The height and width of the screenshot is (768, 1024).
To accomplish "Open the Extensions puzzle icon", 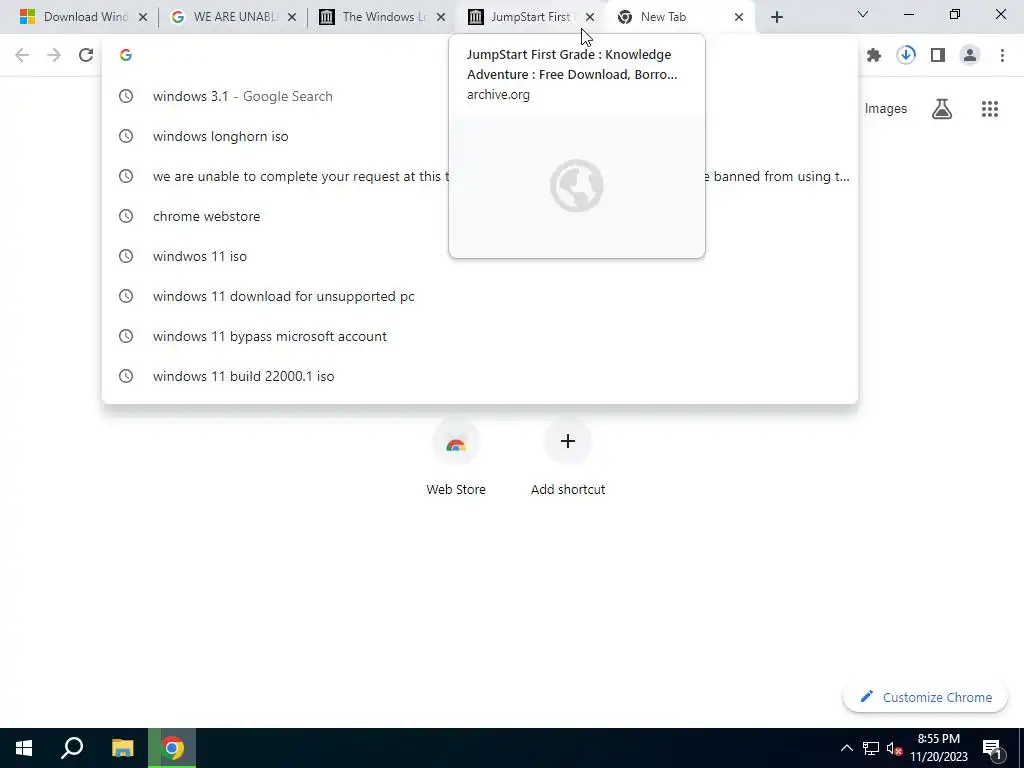I will (x=874, y=55).
